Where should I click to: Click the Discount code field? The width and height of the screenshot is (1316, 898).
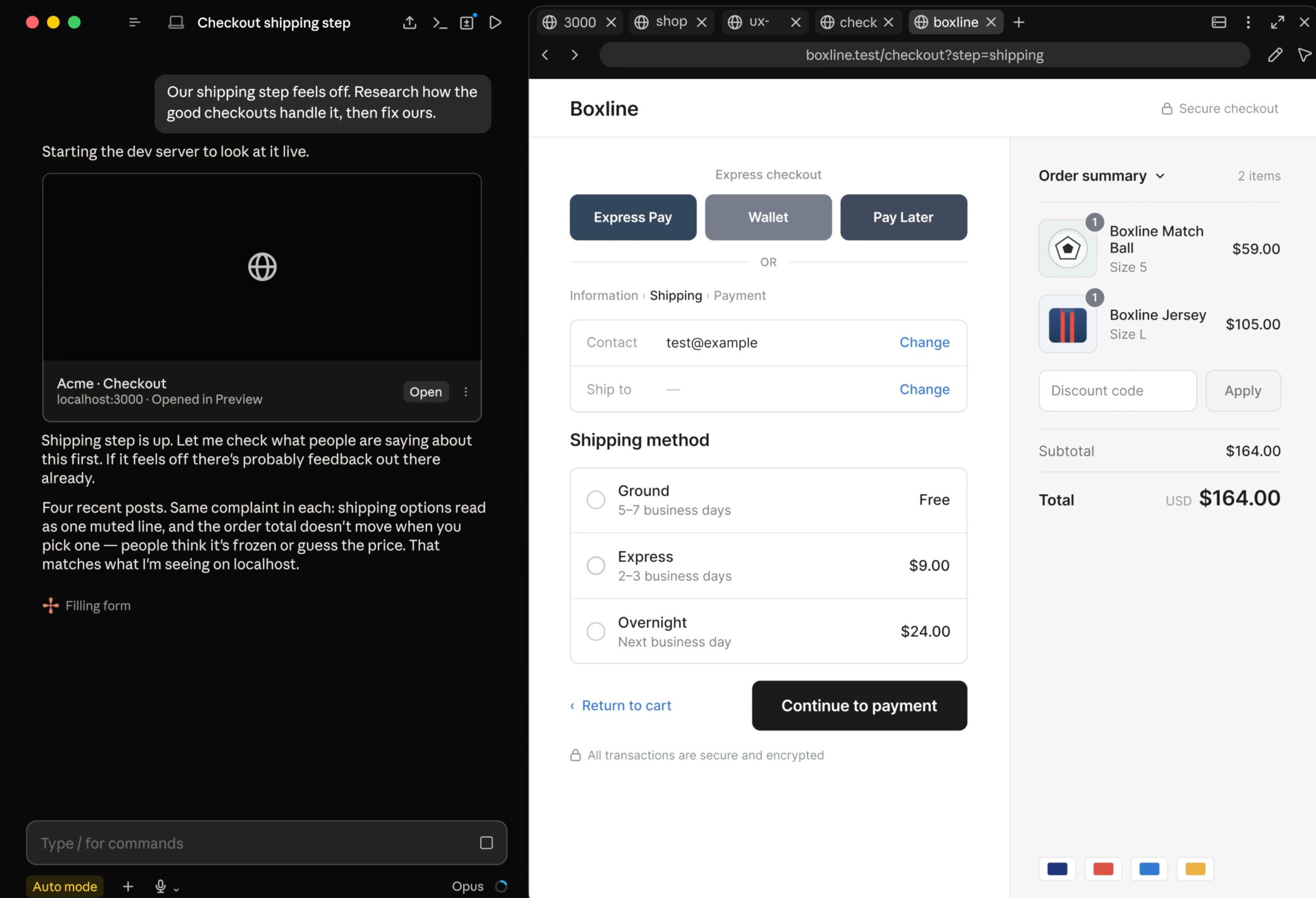point(1117,390)
